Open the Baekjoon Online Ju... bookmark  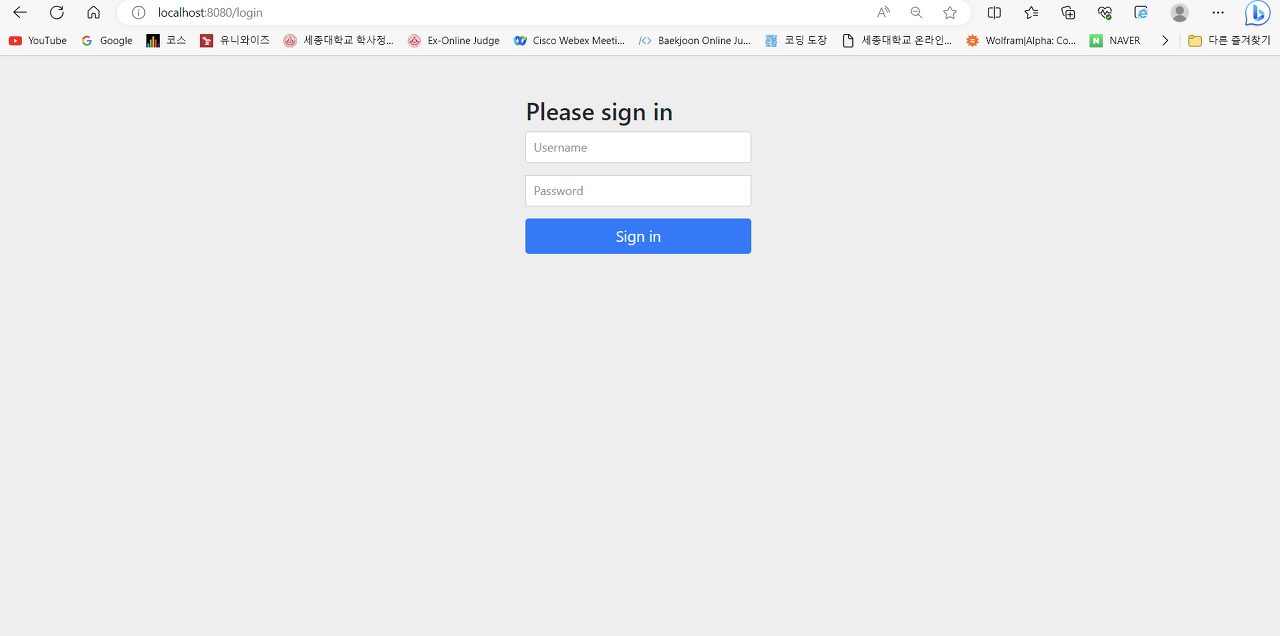click(x=694, y=41)
